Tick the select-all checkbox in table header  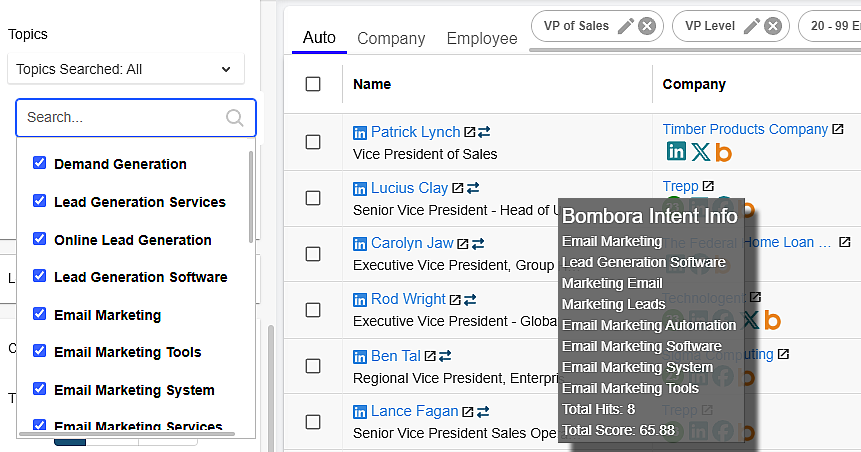point(313,84)
